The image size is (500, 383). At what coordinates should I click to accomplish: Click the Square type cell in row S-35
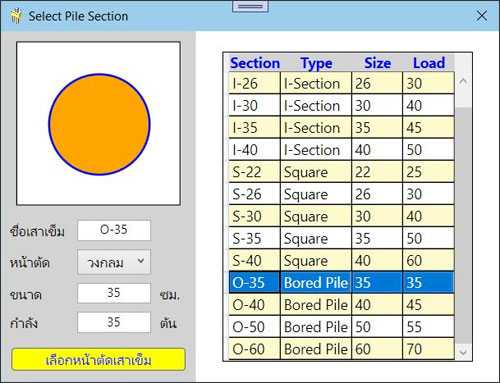click(316, 238)
